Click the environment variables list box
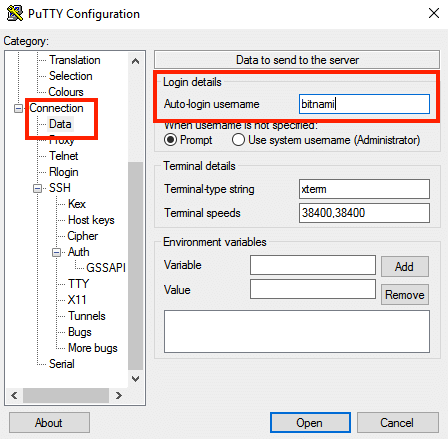The image size is (448, 439). [x=297, y=332]
